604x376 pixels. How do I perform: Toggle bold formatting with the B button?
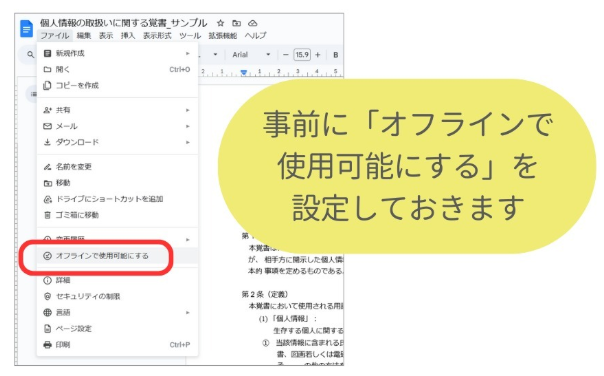(x=336, y=55)
